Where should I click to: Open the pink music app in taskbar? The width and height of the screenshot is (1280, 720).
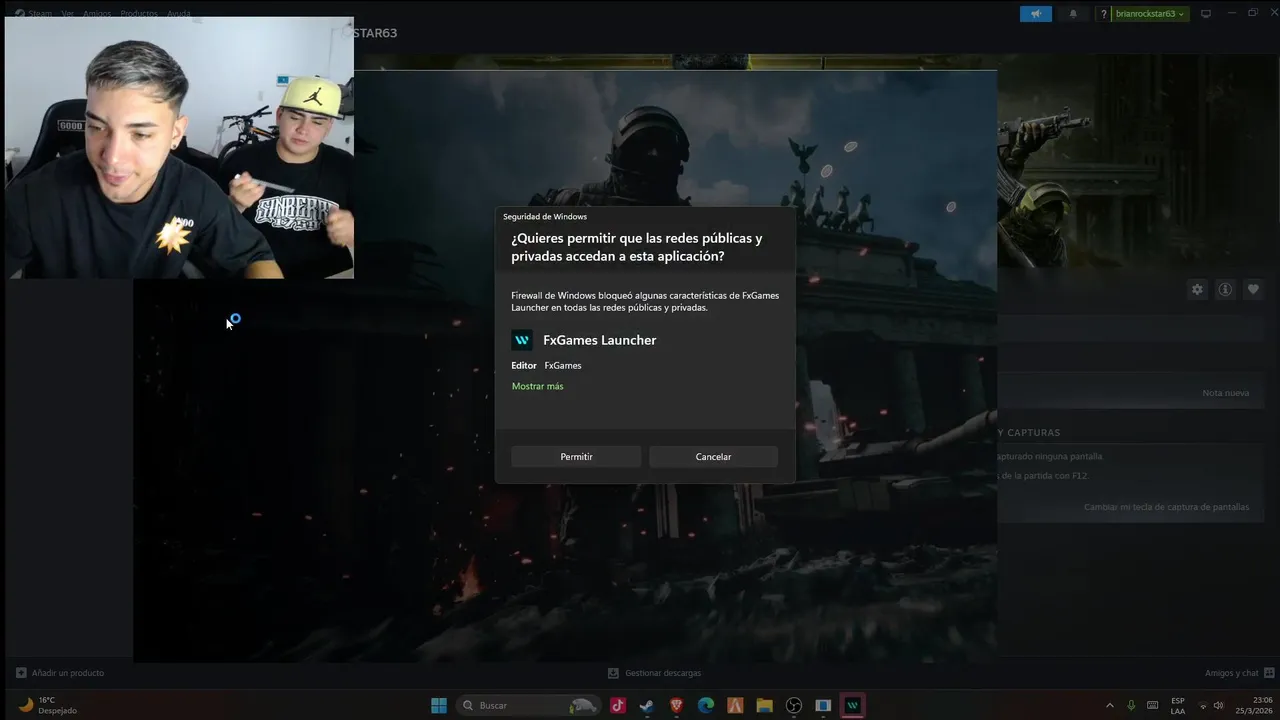(618, 705)
